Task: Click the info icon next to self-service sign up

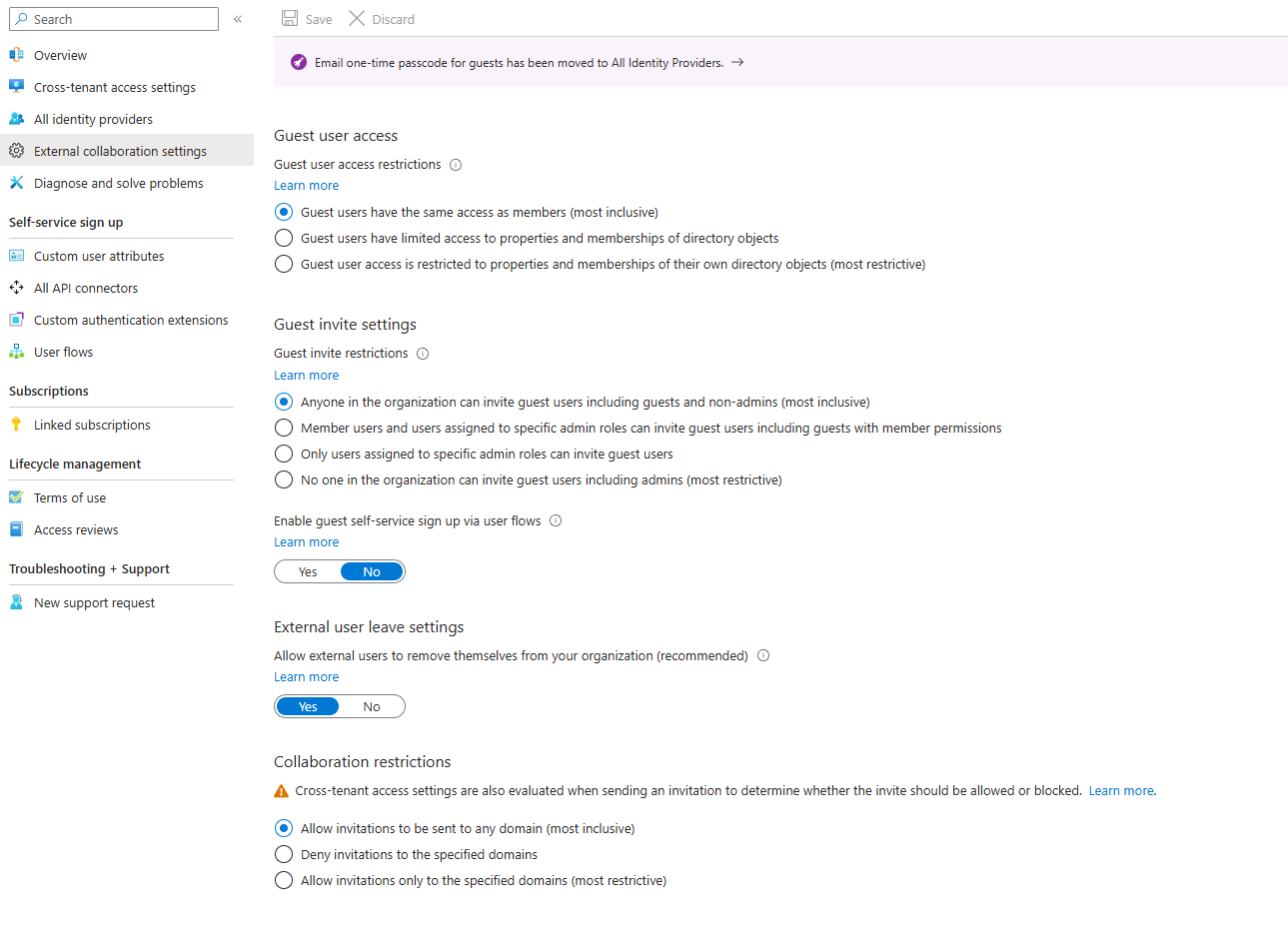Action: [x=556, y=520]
